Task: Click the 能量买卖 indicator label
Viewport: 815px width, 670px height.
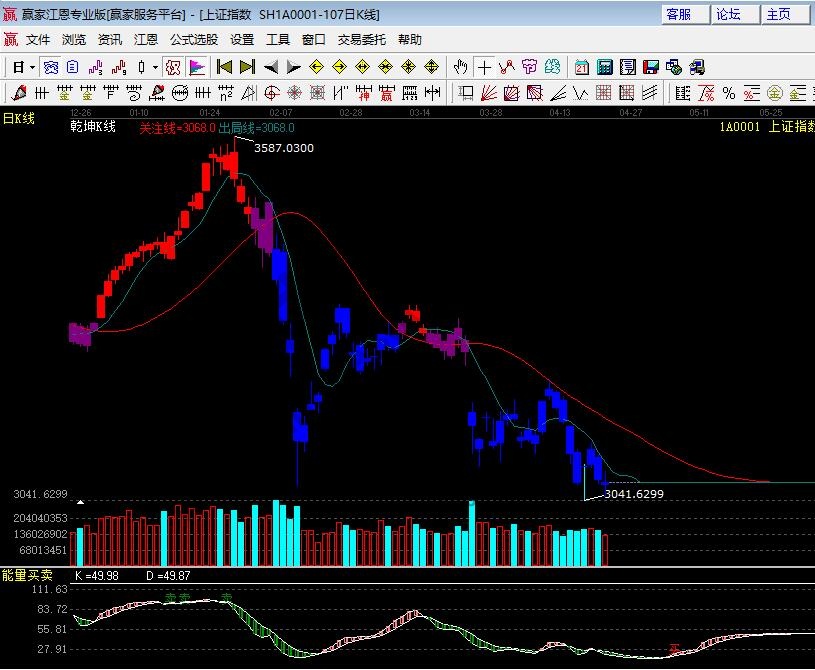Action: pyautogui.click(x=27, y=575)
